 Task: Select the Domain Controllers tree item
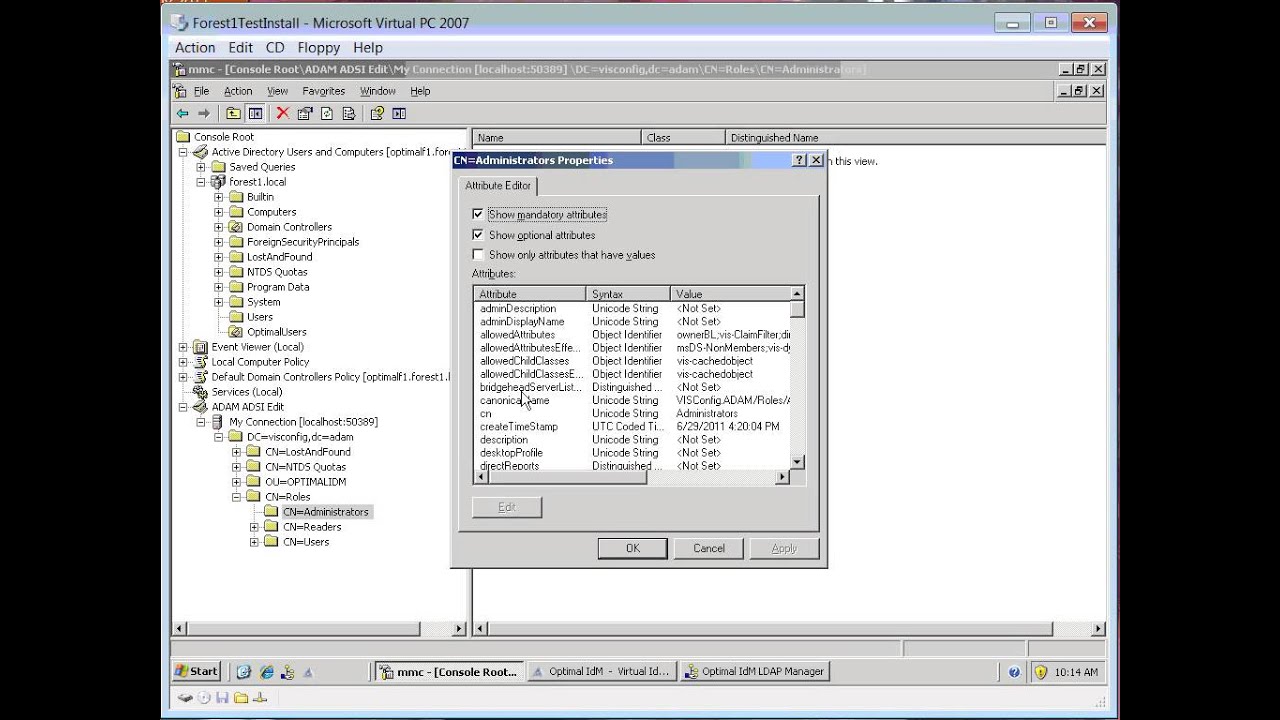[289, 227]
